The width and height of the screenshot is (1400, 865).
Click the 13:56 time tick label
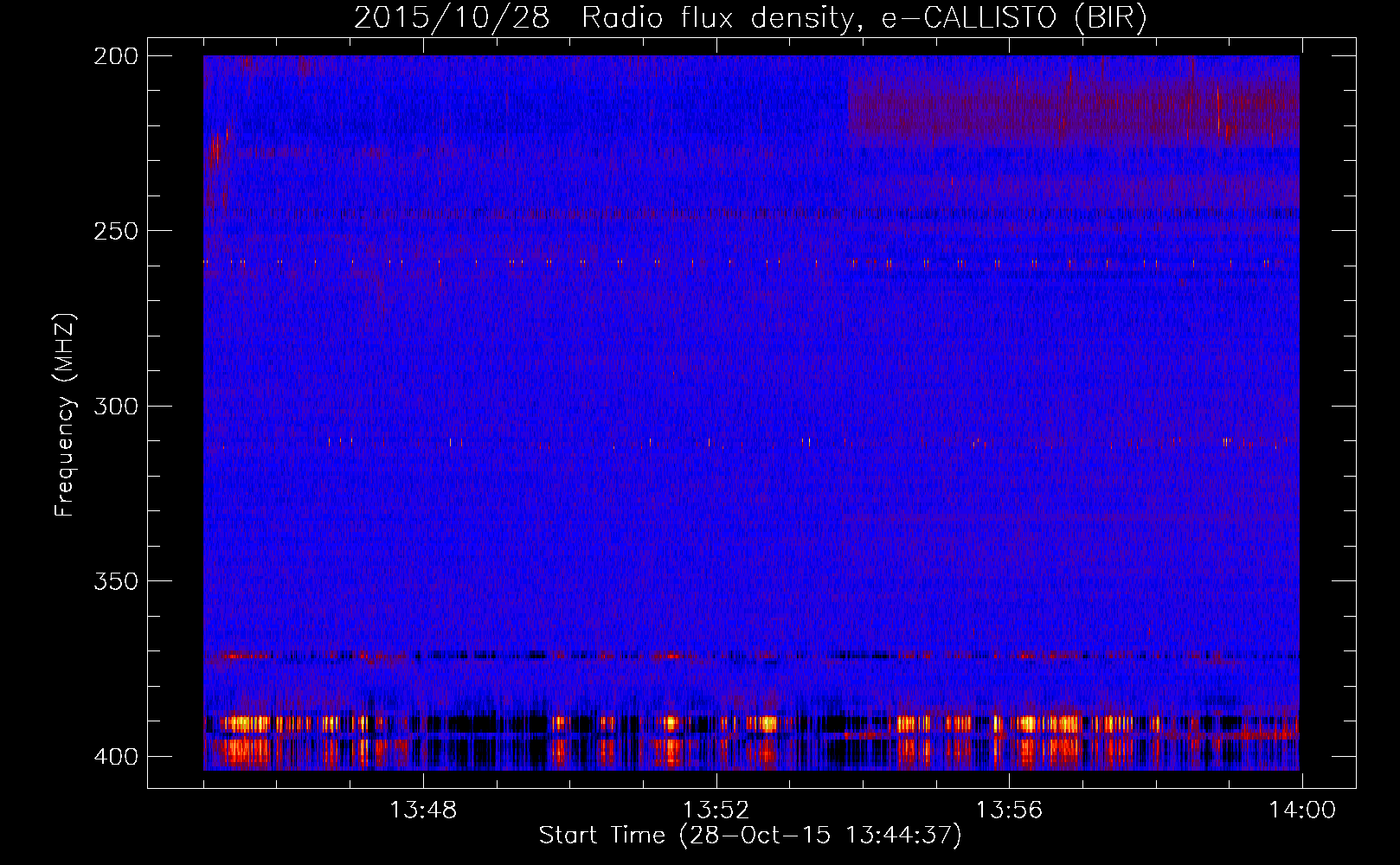coord(1009,811)
